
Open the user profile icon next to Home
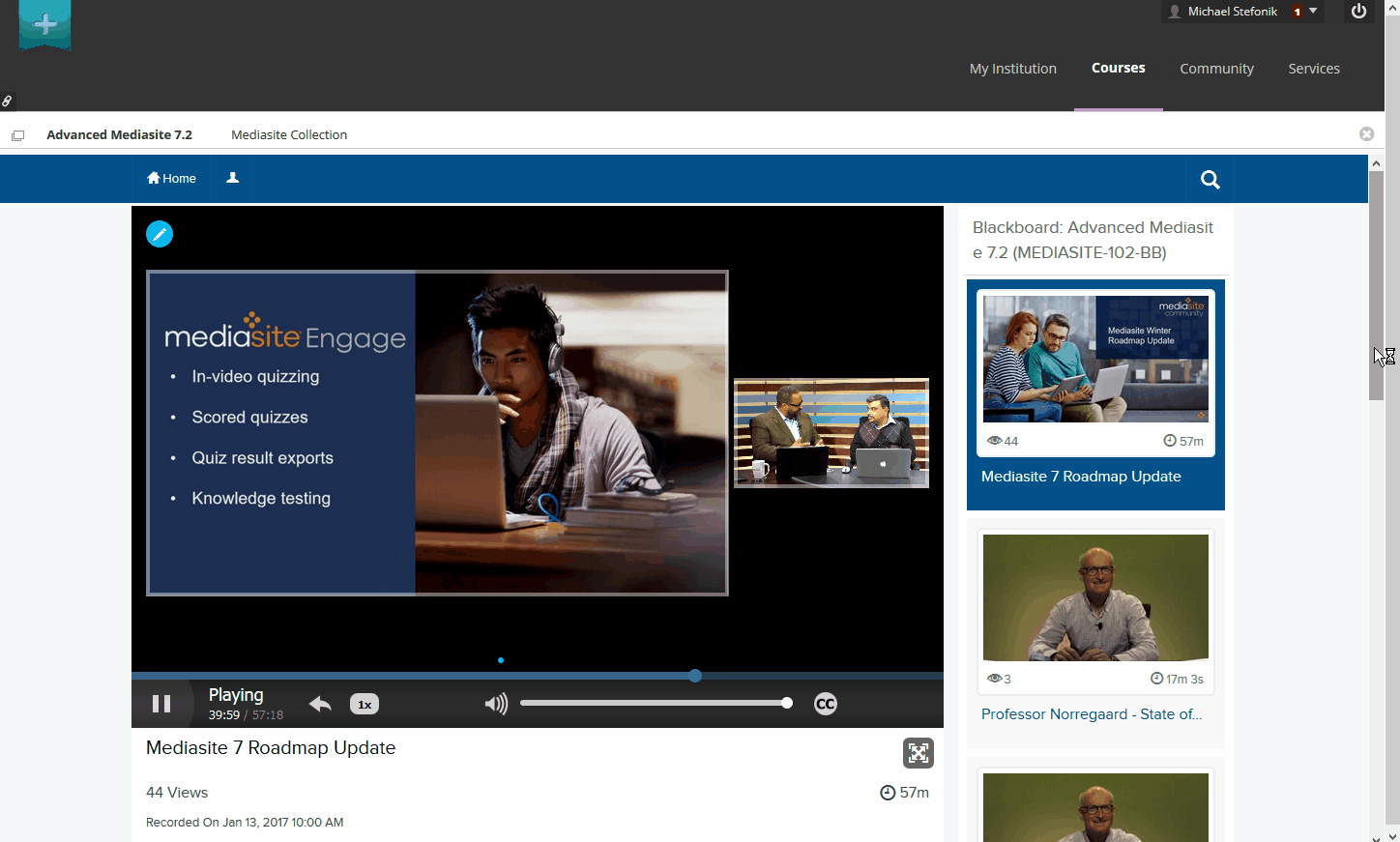pyautogui.click(x=232, y=178)
